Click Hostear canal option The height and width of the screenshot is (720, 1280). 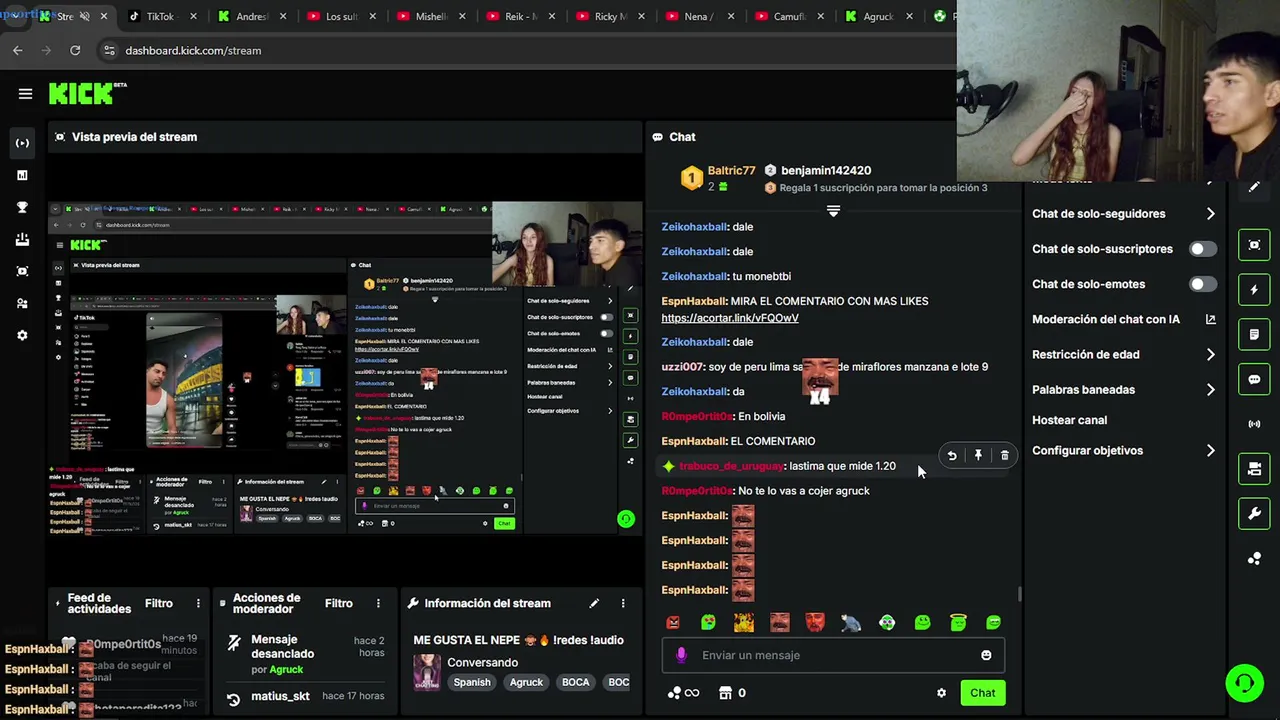coord(1069,420)
